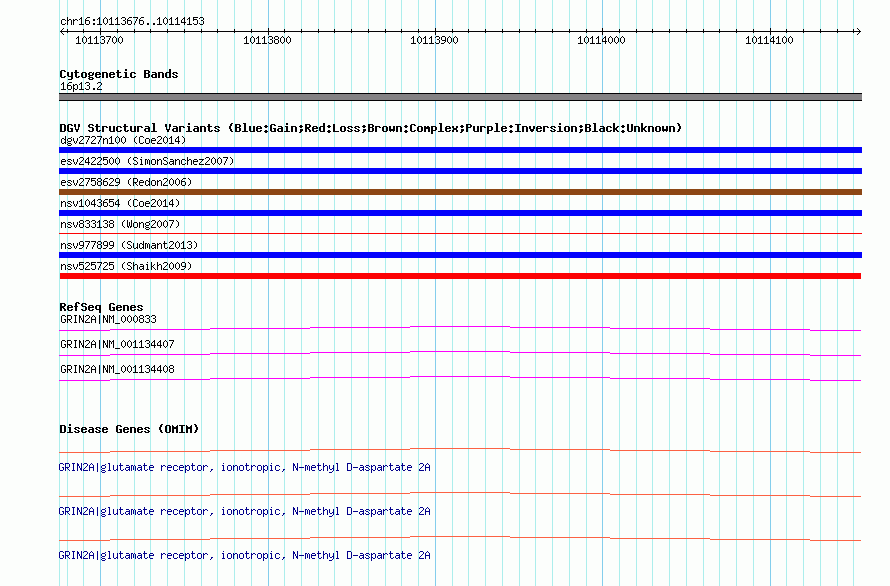
Task: Click the right arrow of the ruler
Action: tap(858, 31)
